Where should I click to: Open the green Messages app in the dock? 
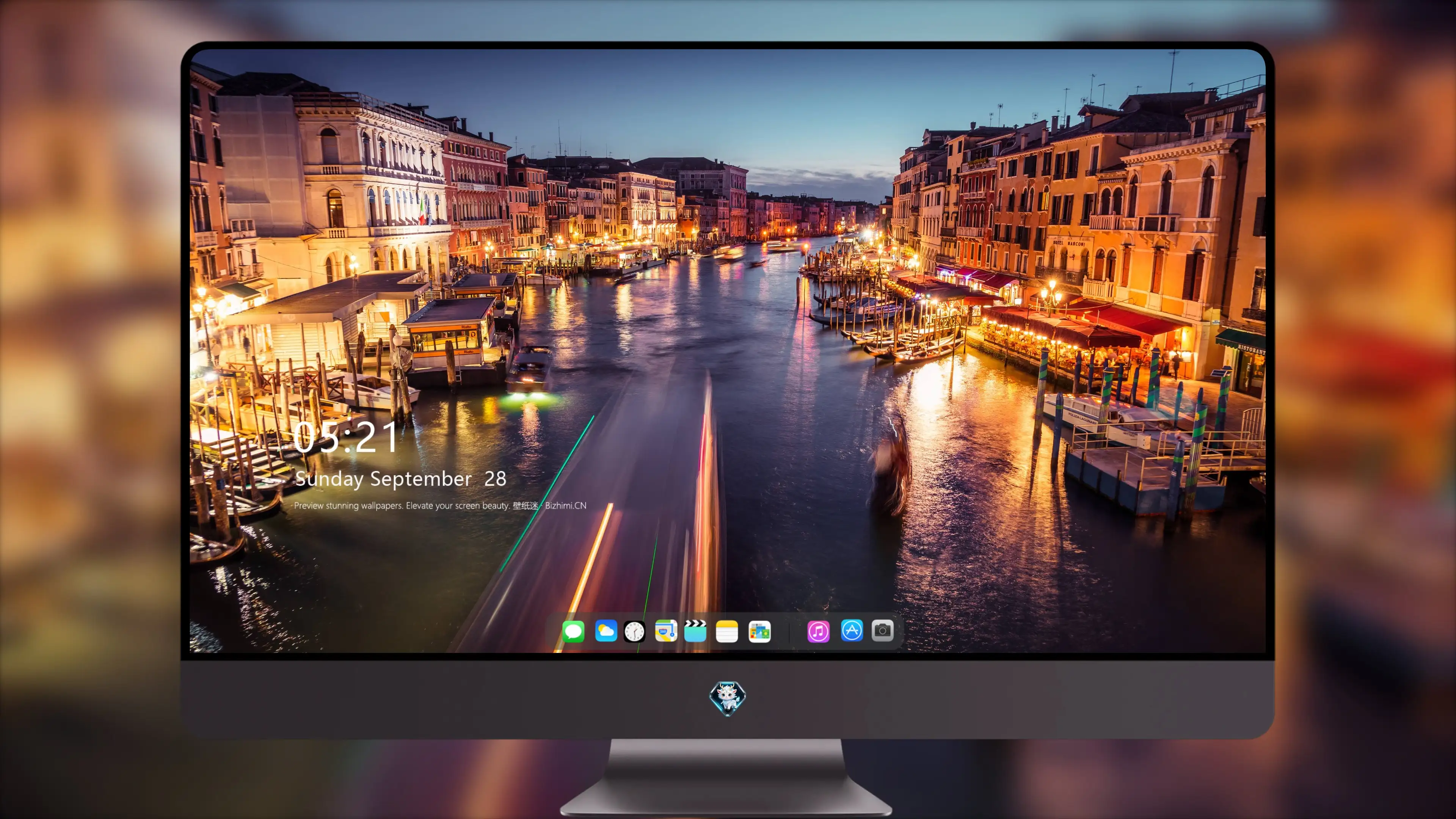click(x=573, y=631)
